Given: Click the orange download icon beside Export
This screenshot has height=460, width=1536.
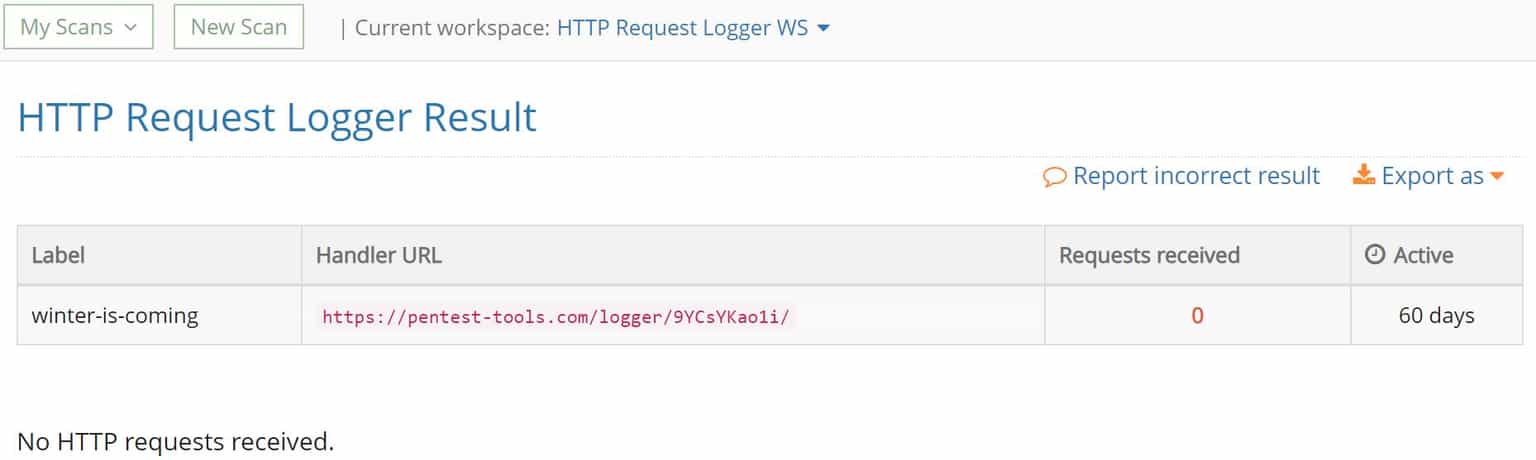Looking at the screenshot, I should coord(1363,176).
